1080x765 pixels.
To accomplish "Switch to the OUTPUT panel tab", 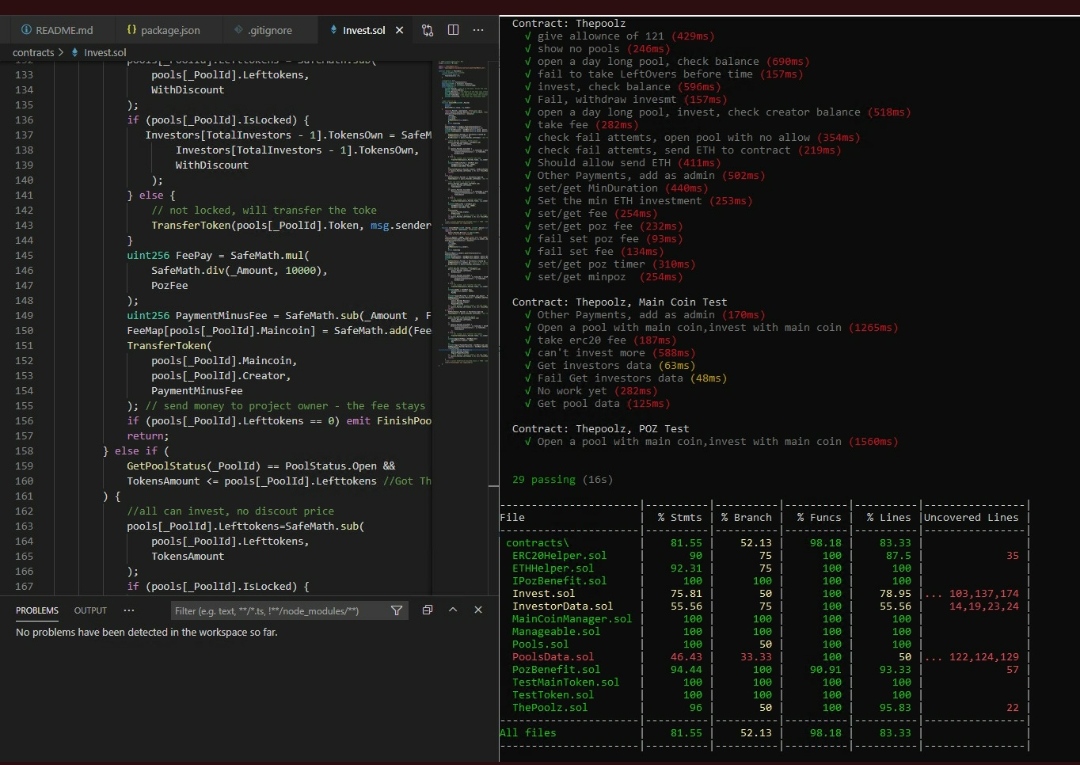I will click(90, 610).
